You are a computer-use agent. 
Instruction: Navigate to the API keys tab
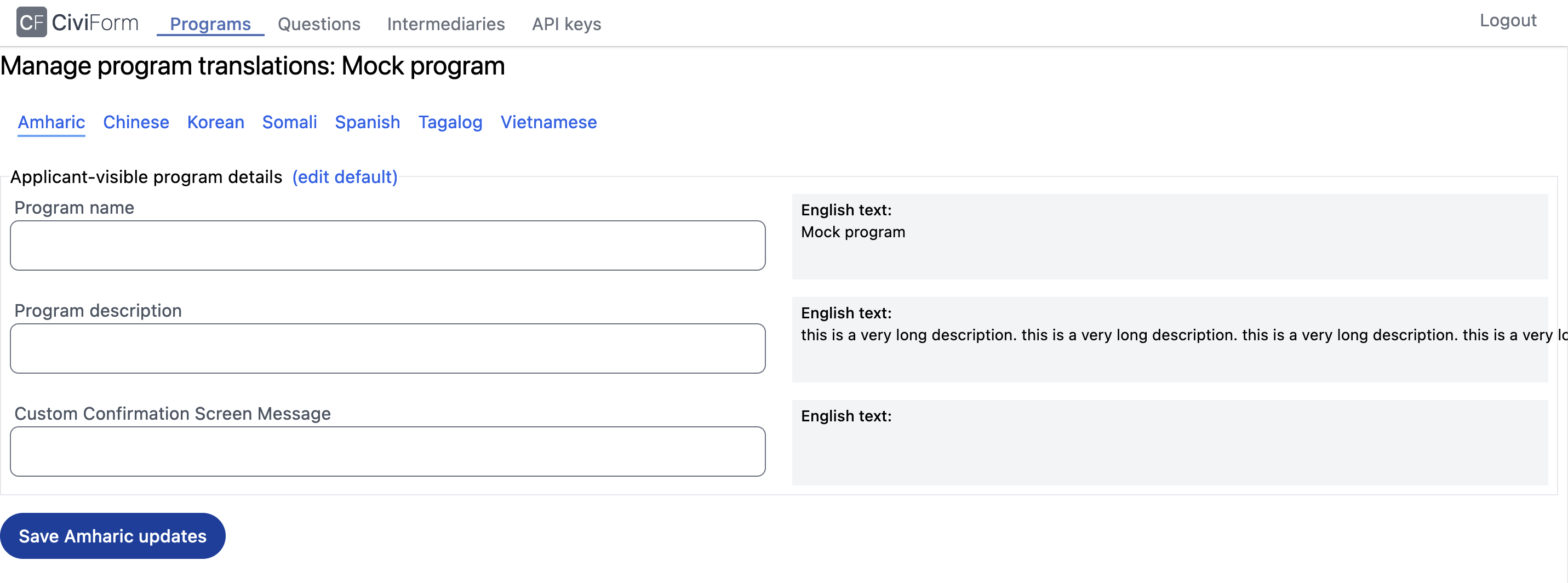pyautogui.click(x=565, y=24)
